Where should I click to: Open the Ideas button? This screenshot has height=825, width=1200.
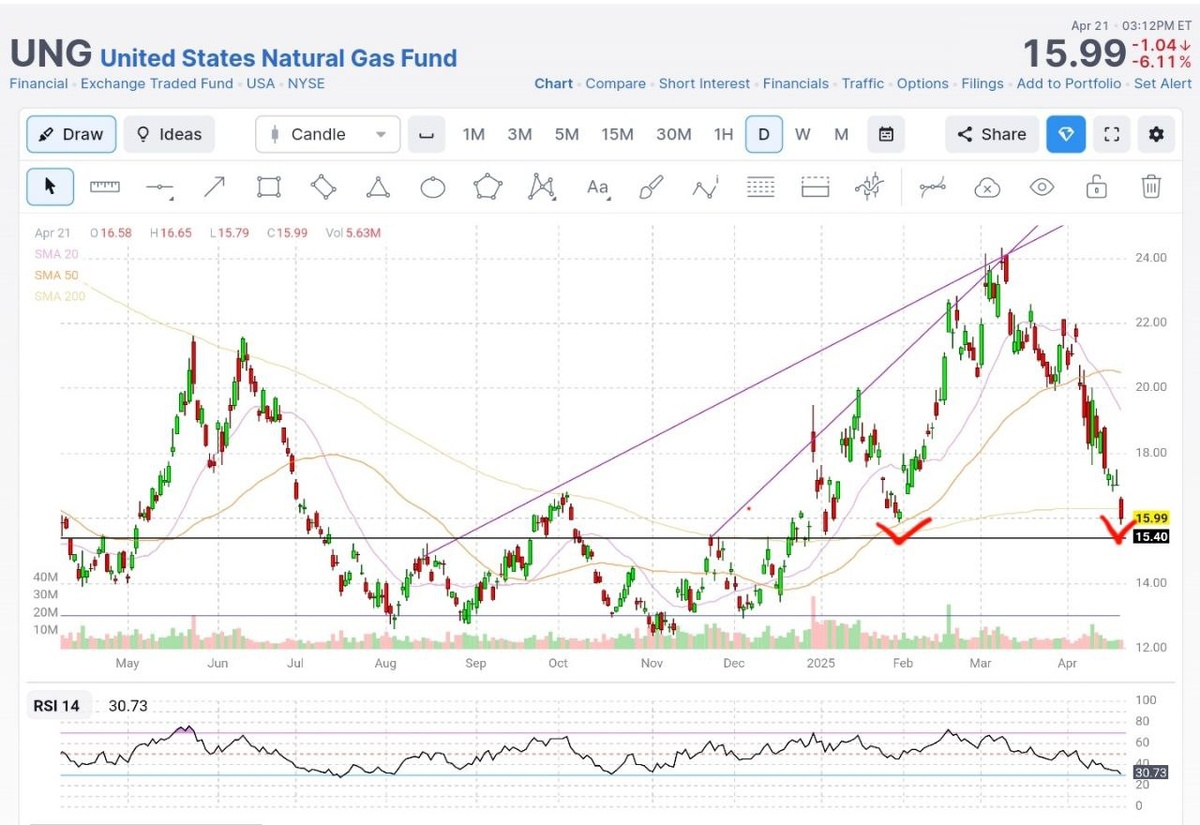pos(169,134)
